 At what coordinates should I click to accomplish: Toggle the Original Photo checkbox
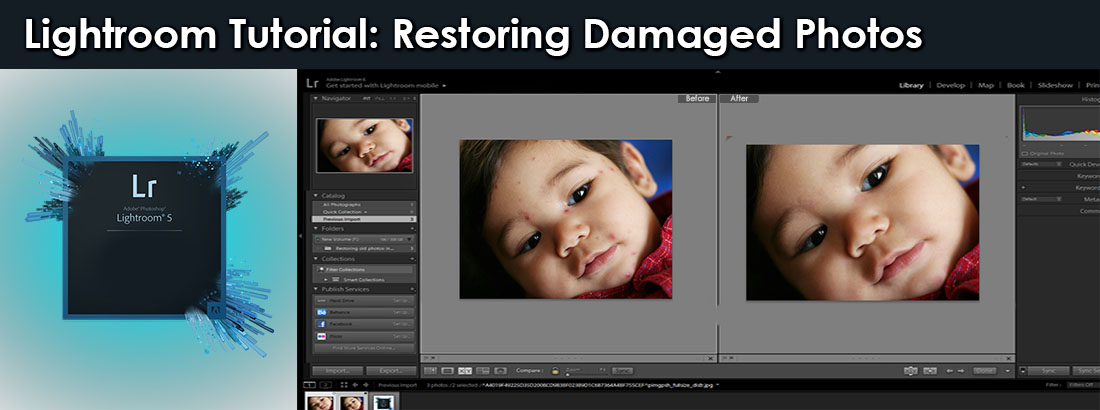(1025, 153)
